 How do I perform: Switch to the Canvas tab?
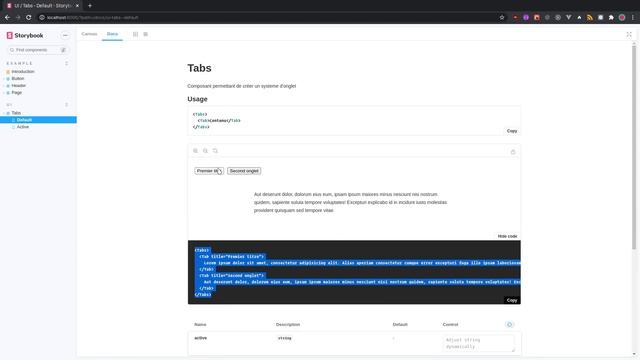coord(89,34)
